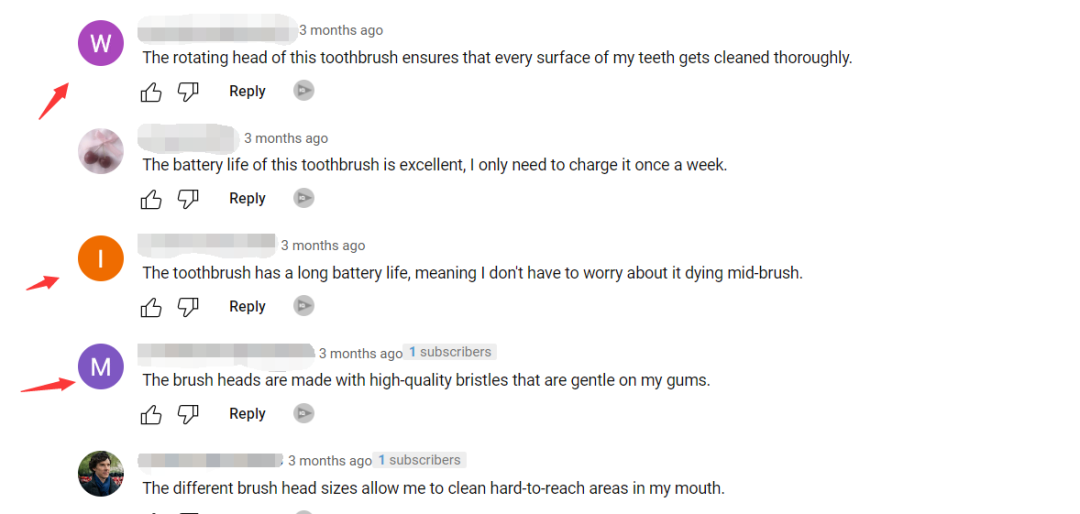
Task: Click the gray play icon under rotating head comment
Action: [304, 91]
